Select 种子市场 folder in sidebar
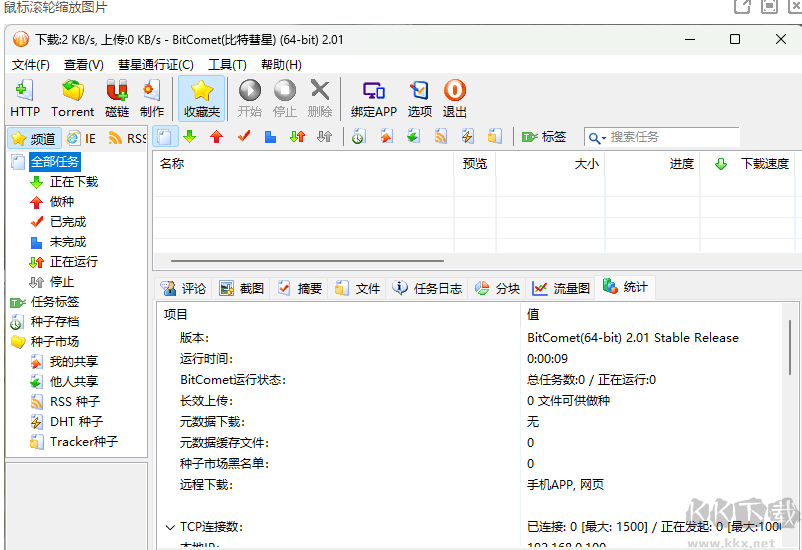 (55, 342)
